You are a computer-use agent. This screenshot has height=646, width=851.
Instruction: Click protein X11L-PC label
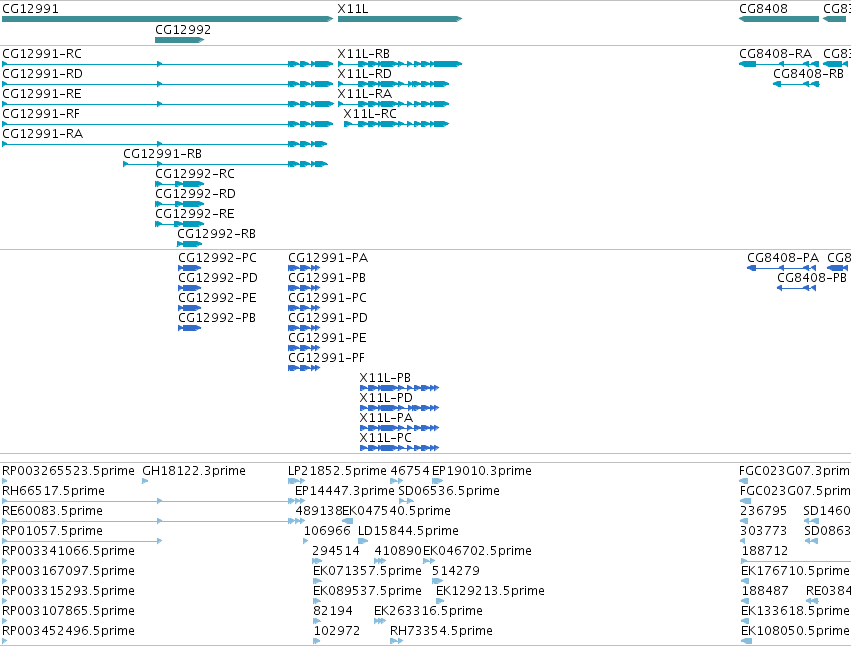[x=386, y=438]
